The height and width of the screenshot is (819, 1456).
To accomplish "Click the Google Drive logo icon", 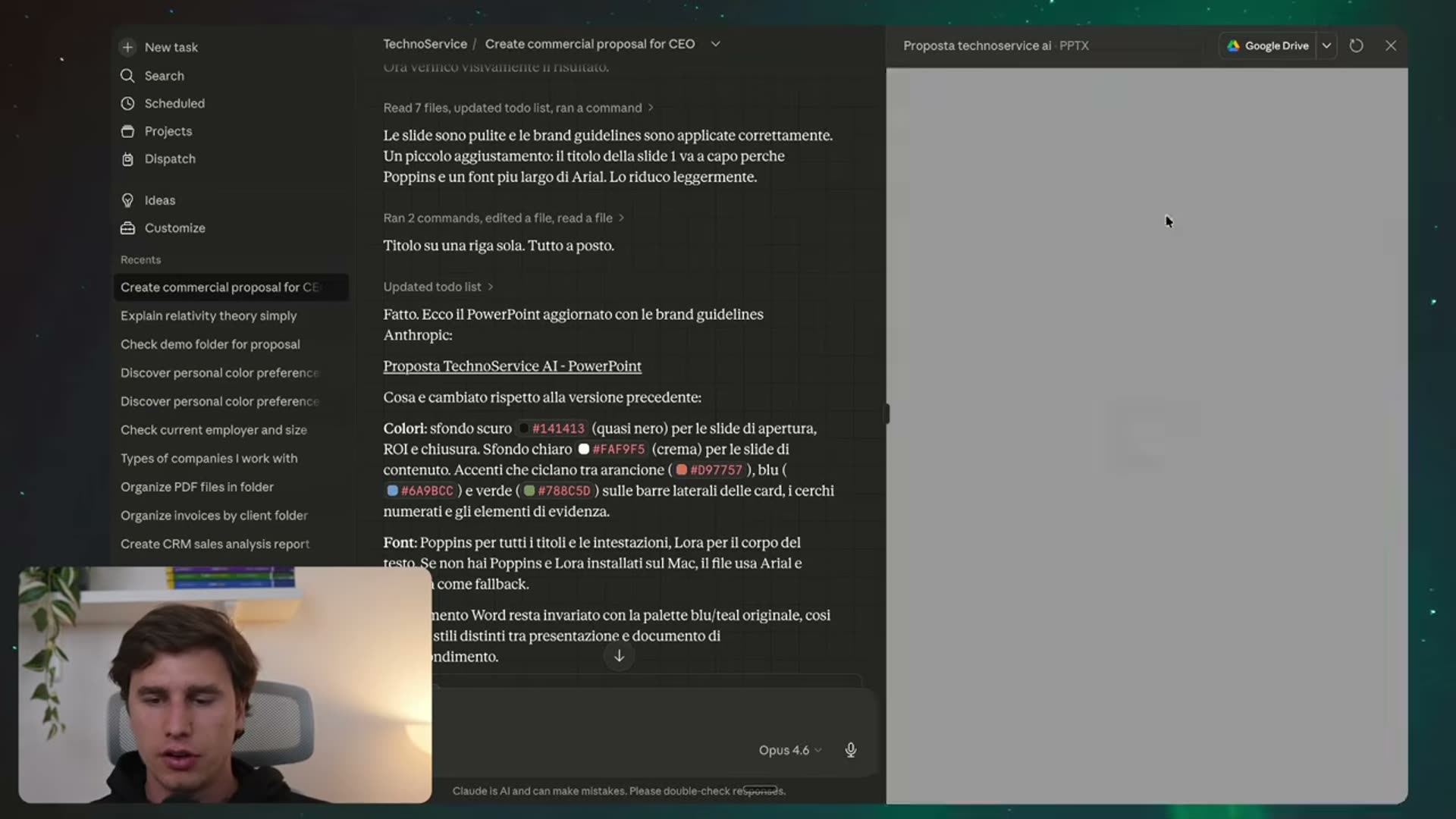I will [1233, 45].
